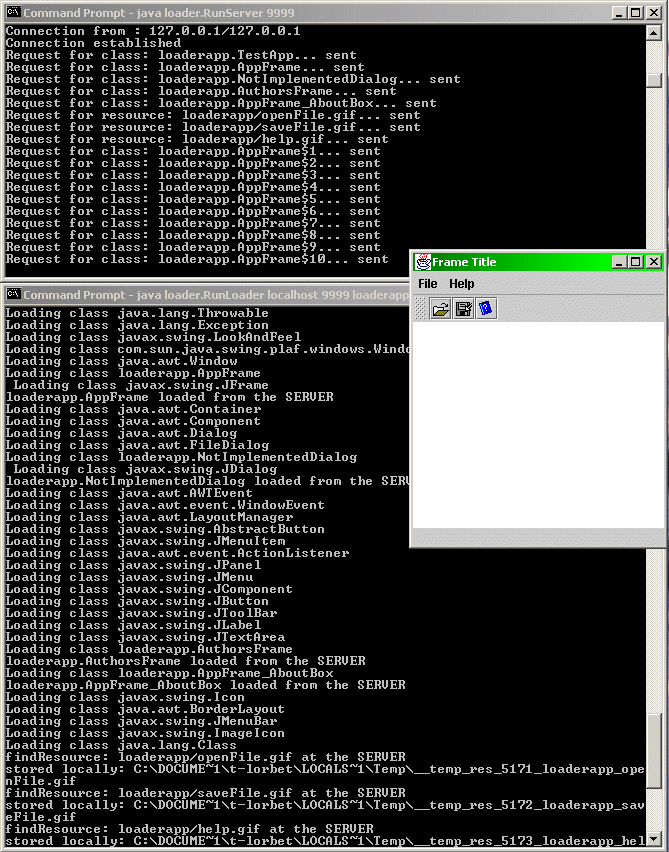Minimize the RunServer Command Prompt window
This screenshot has width=669, height=852.
pyautogui.click(x=620, y=13)
